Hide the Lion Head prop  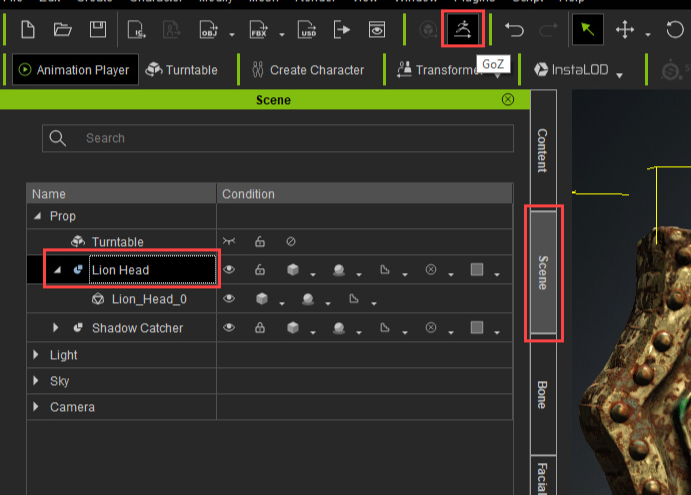point(230,270)
